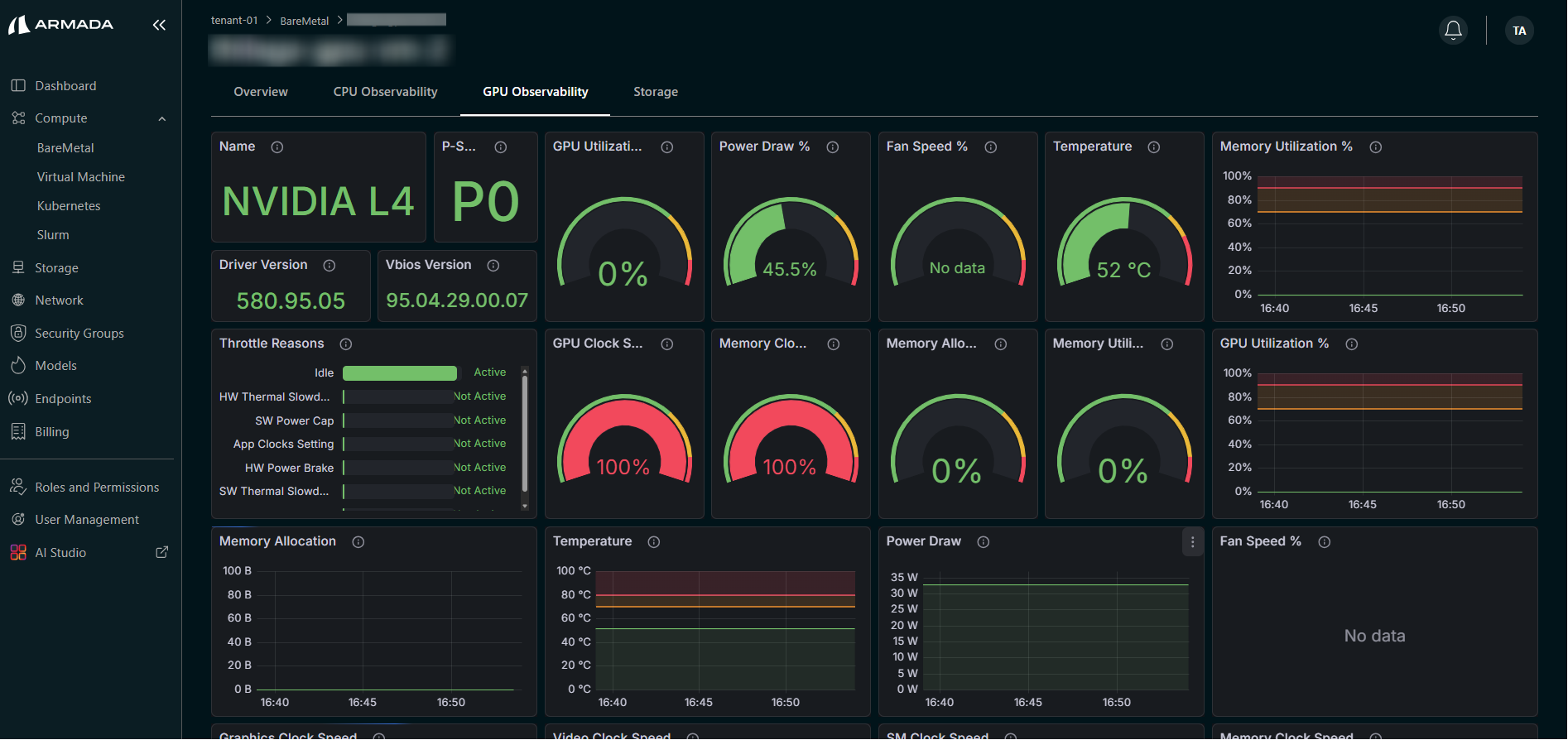The width and height of the screenshot is (1568, 740).
Task: Click the NVIDIA L4 name value
Action: pos(318,202)
